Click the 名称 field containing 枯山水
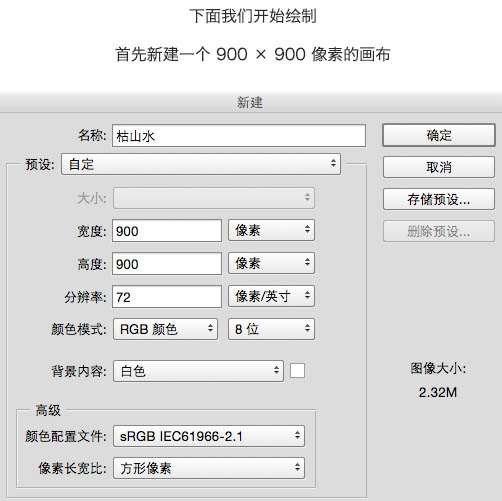Screen dimensions: 502x501 (239, 136)
